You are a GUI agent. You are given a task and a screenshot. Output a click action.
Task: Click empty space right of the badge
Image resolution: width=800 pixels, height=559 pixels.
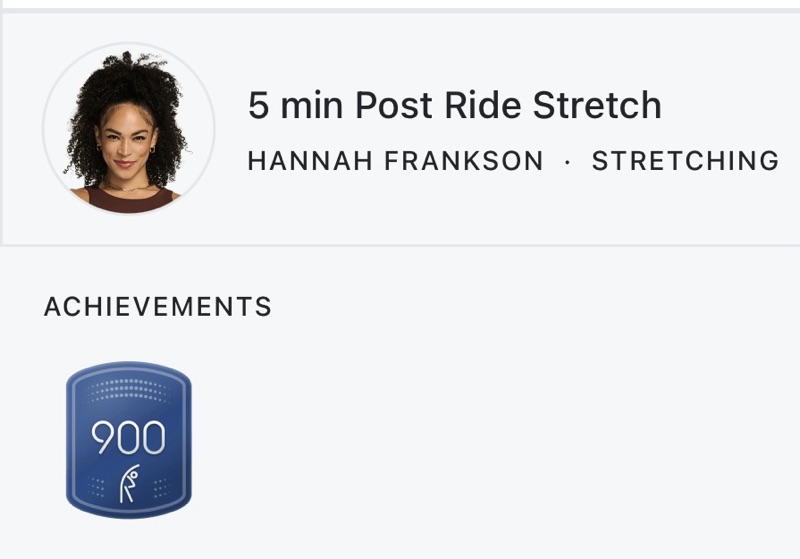pos(450,440)
